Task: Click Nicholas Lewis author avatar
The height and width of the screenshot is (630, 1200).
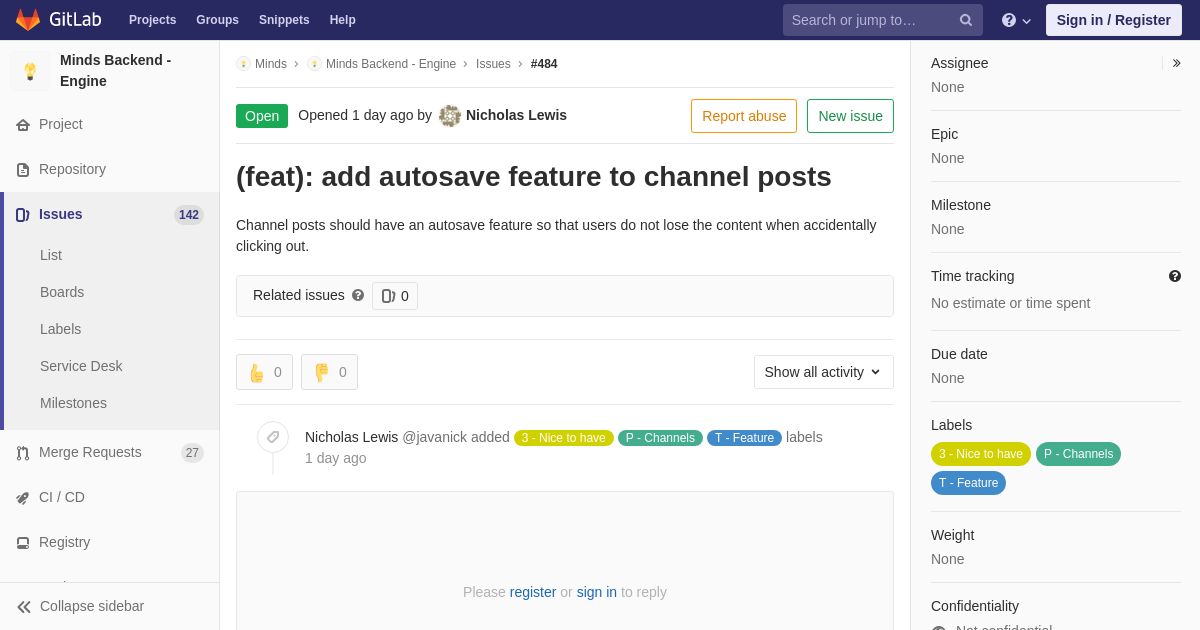Action: coord(450,116)
